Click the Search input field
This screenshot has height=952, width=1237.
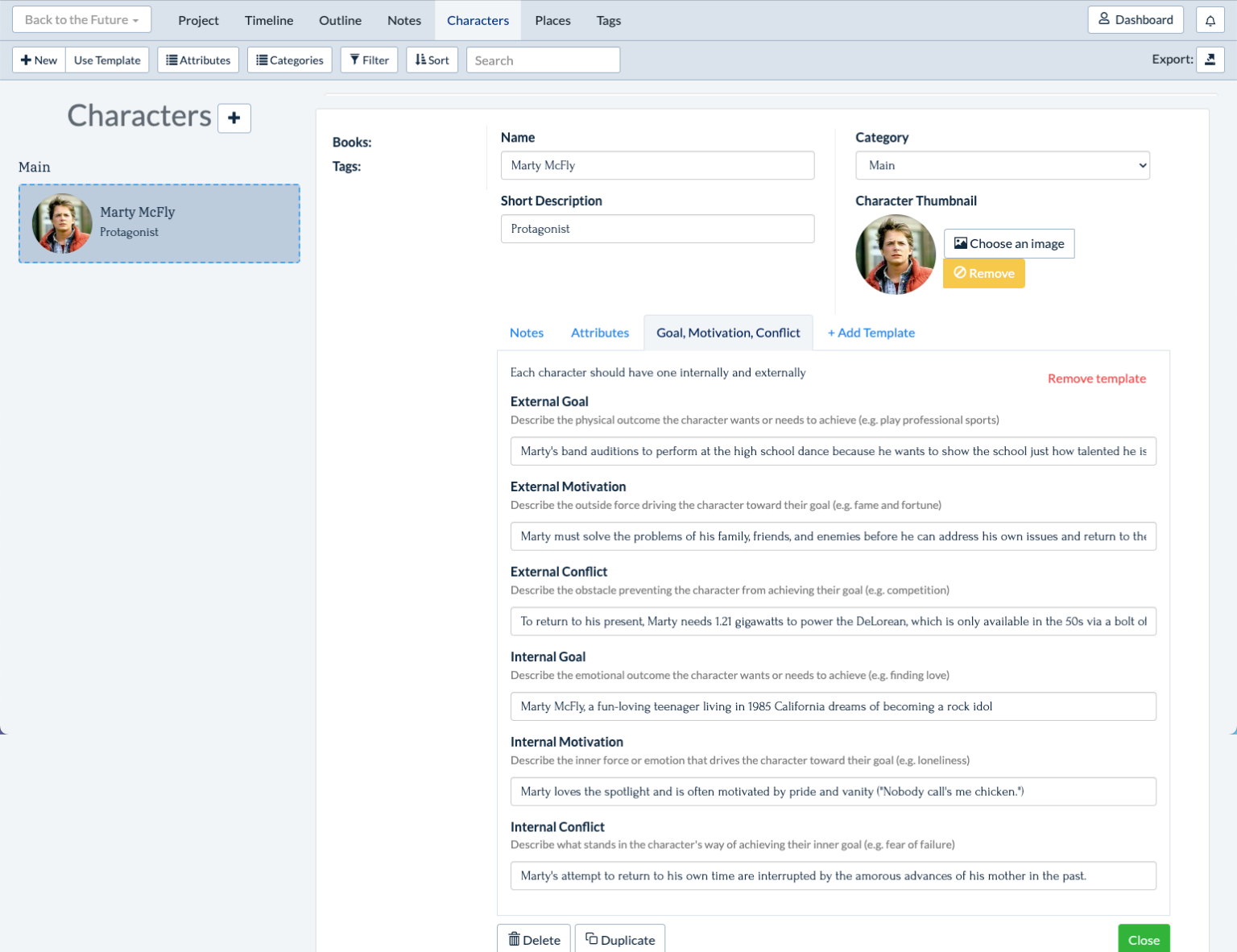click(543, 60)
